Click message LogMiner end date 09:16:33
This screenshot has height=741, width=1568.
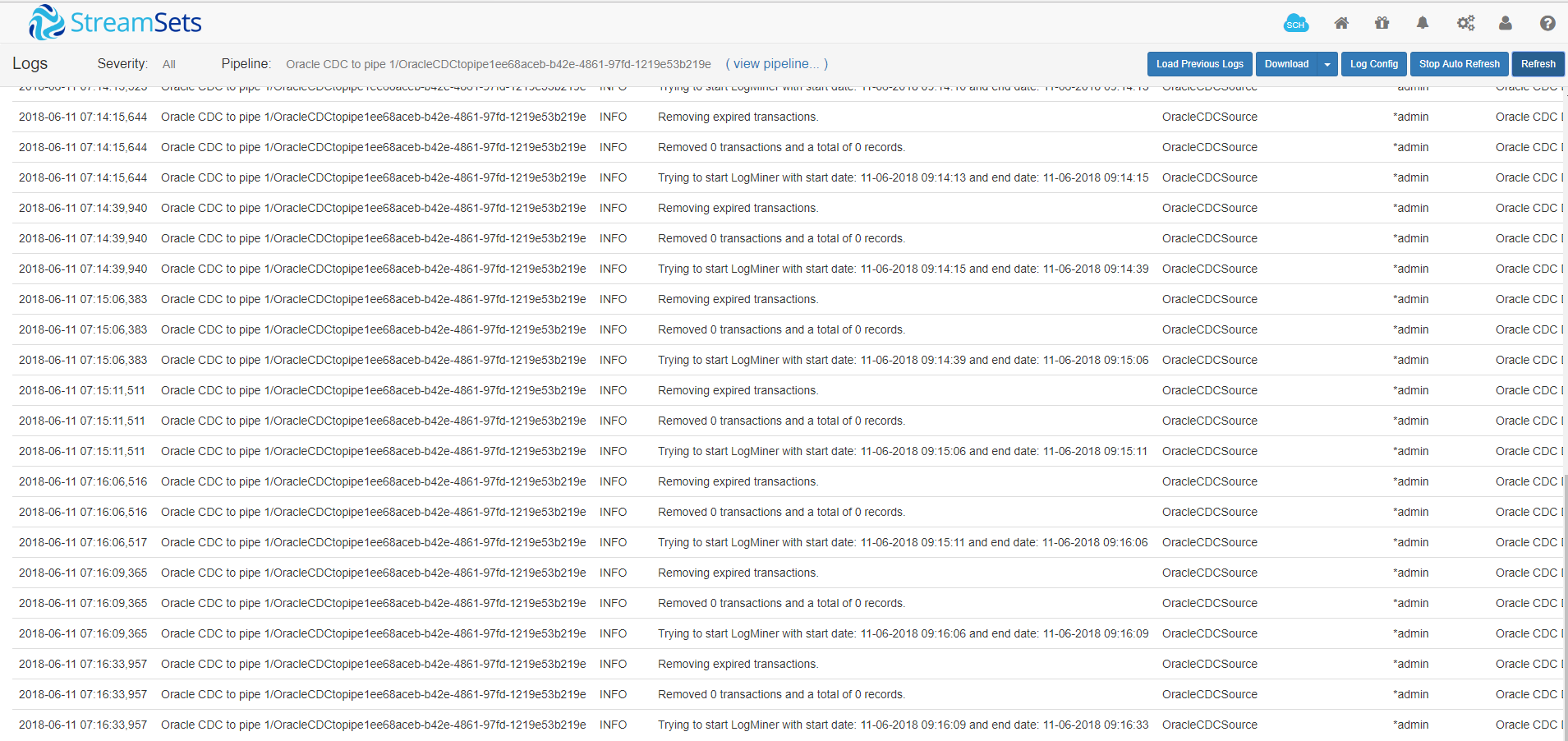click(904, 725)
